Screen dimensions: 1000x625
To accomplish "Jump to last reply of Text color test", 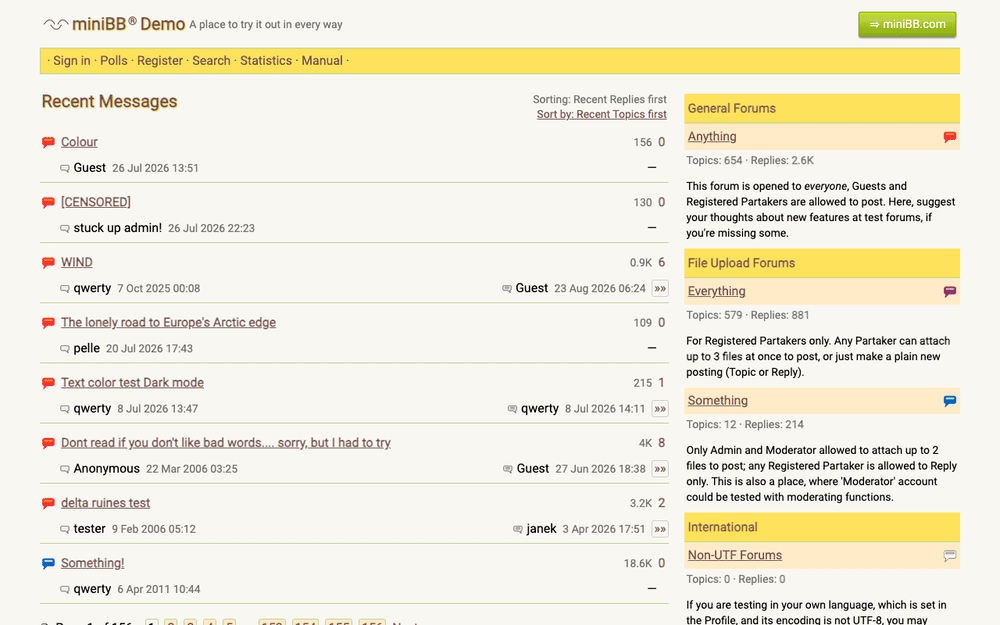I will 660,409.
